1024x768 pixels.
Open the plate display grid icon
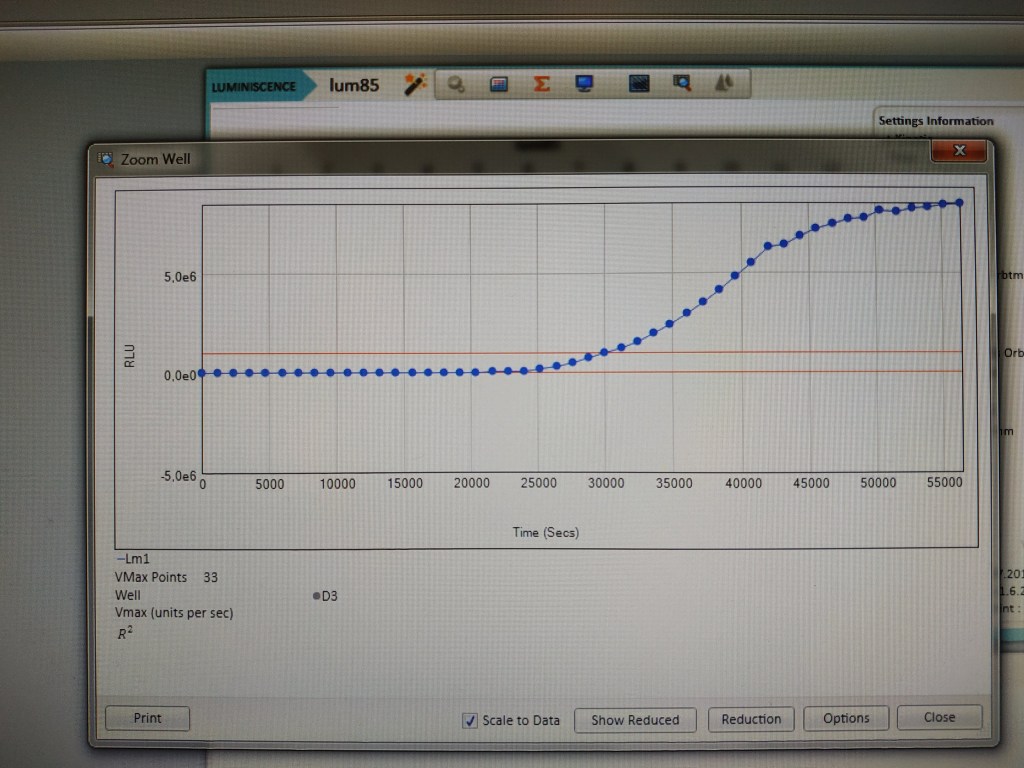tap(499, 85)
